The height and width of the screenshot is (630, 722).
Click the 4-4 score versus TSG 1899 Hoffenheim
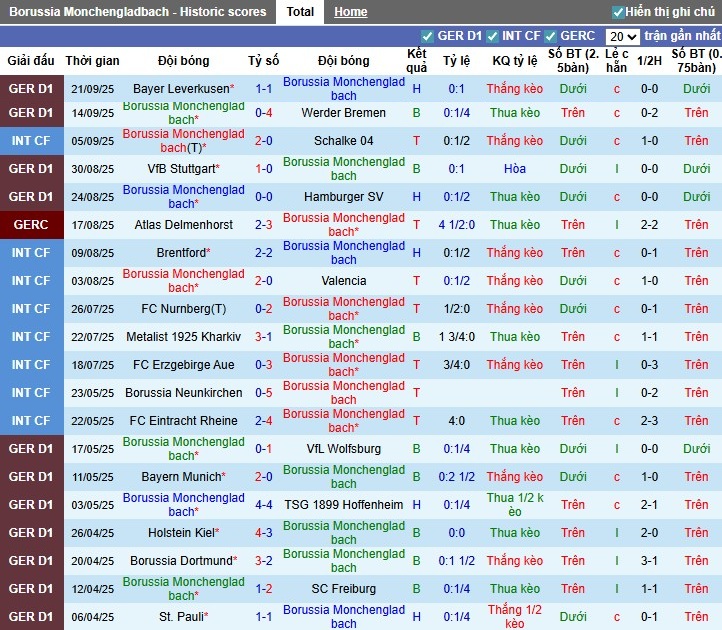pyautogui.click(x=264, y=505)
